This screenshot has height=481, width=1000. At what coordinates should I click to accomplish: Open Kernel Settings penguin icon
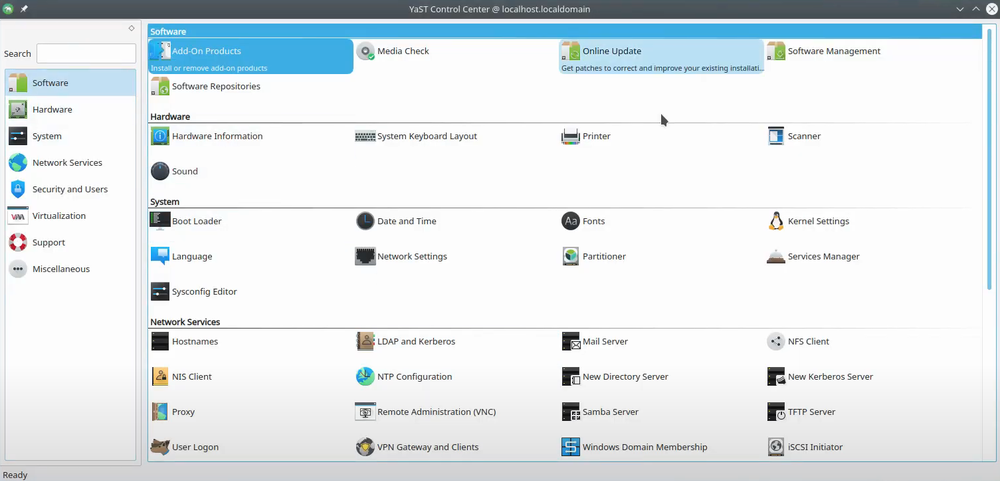pyautogui.click(x=776, y=221)
